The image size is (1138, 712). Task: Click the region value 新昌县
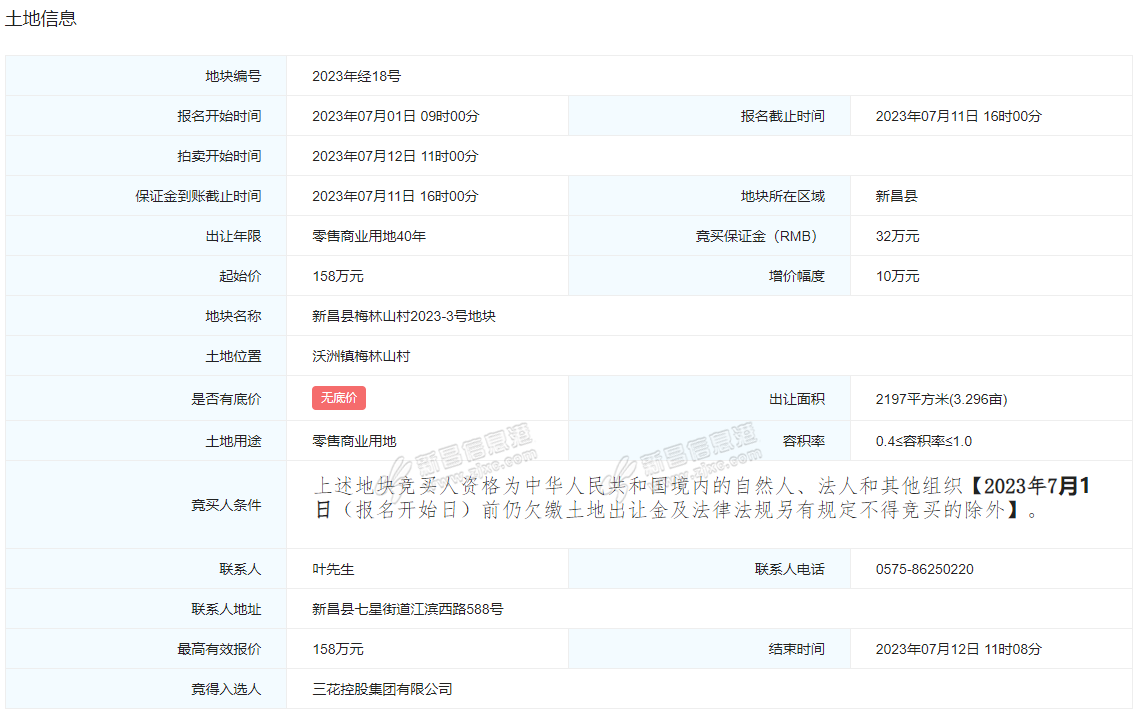896,196
